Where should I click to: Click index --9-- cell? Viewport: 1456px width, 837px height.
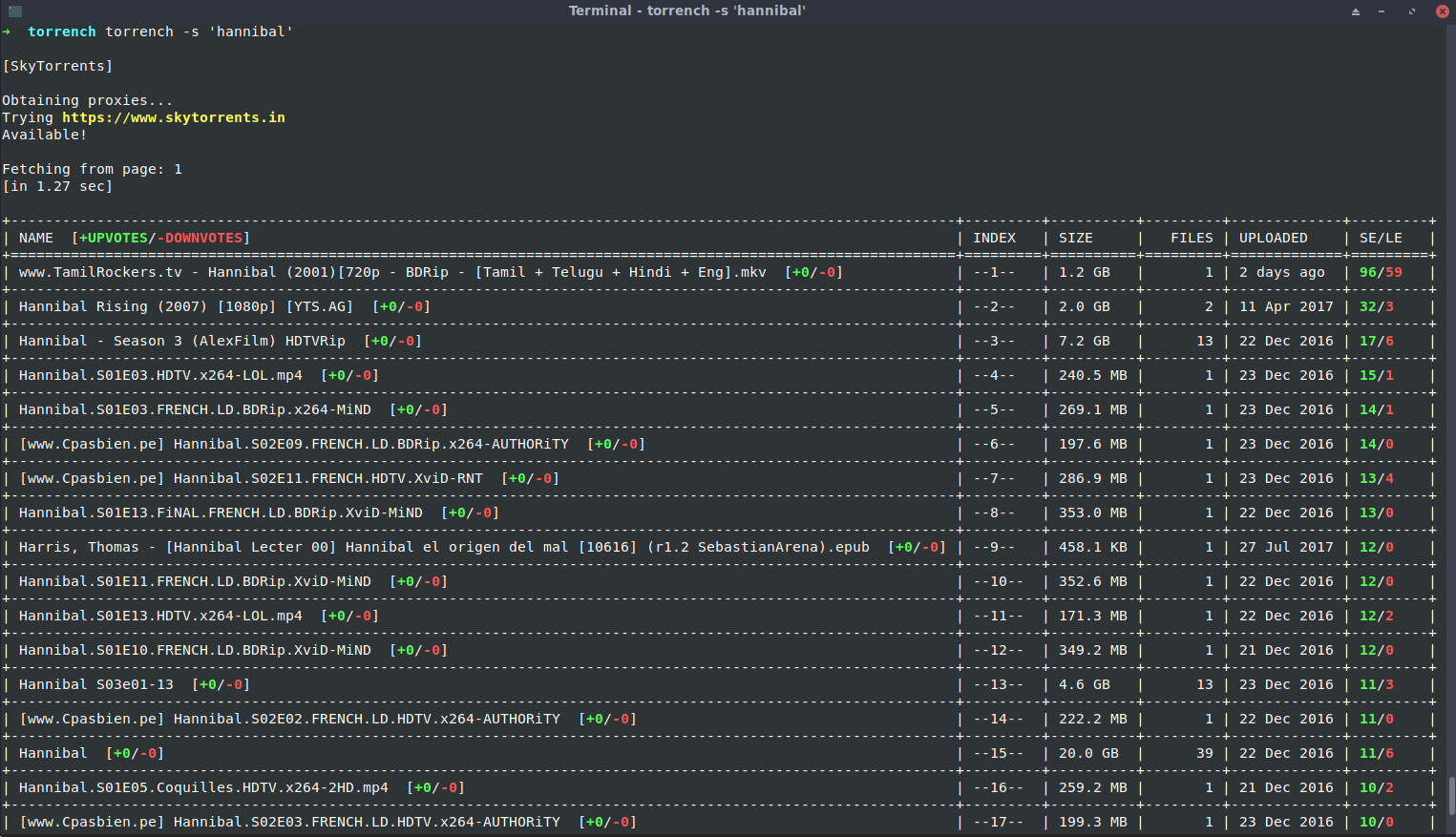[994, 547]
